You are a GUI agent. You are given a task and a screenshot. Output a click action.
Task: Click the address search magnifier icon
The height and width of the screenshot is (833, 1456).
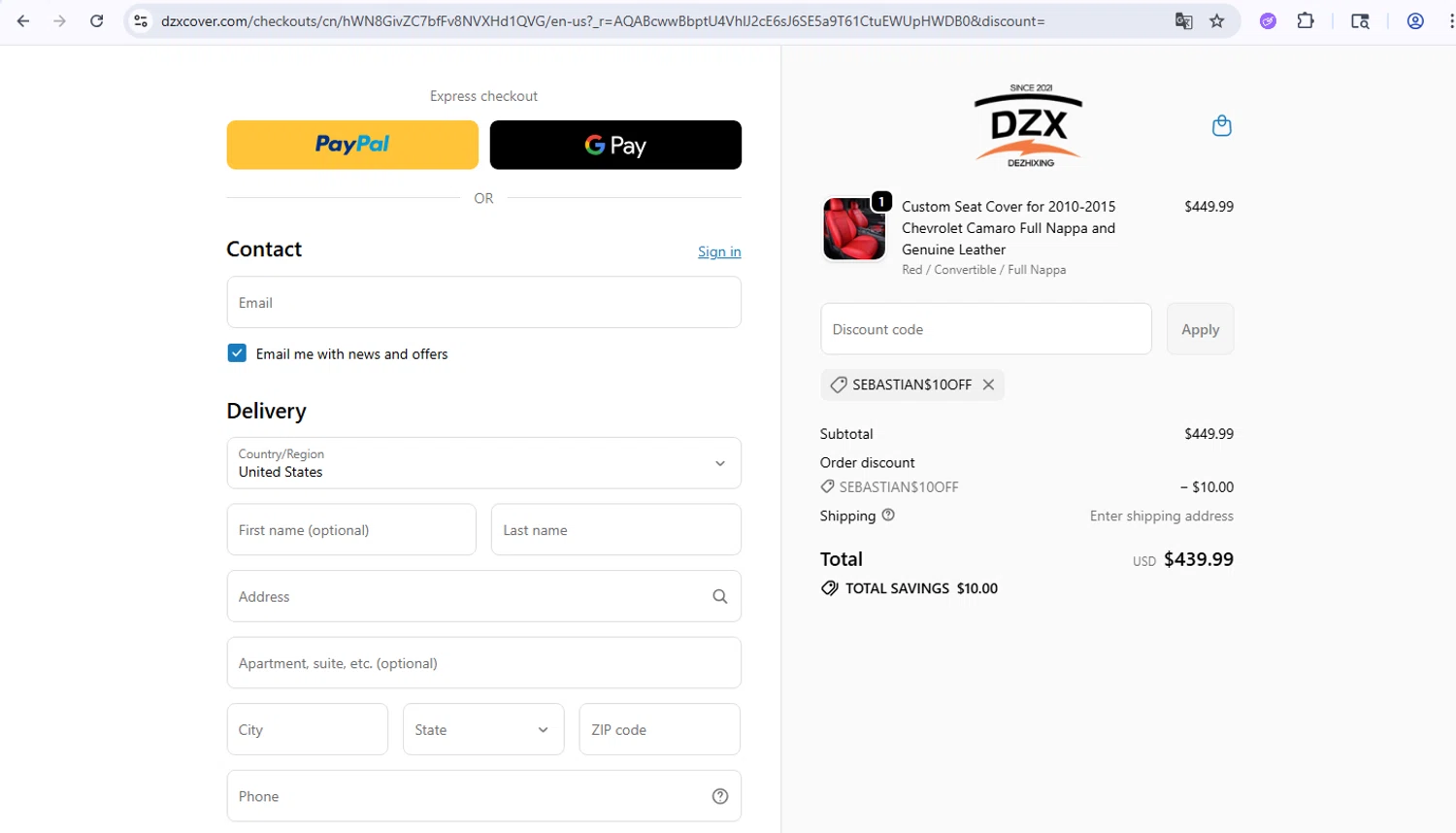click(x=720, y=596)
